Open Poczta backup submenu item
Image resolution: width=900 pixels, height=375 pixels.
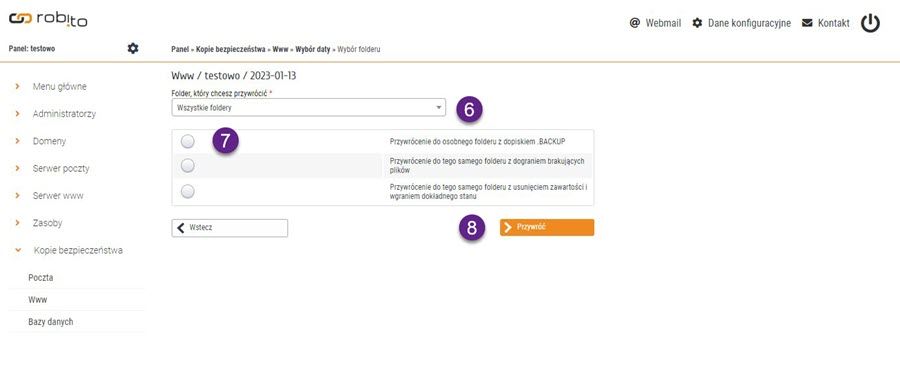pos(41,277)
